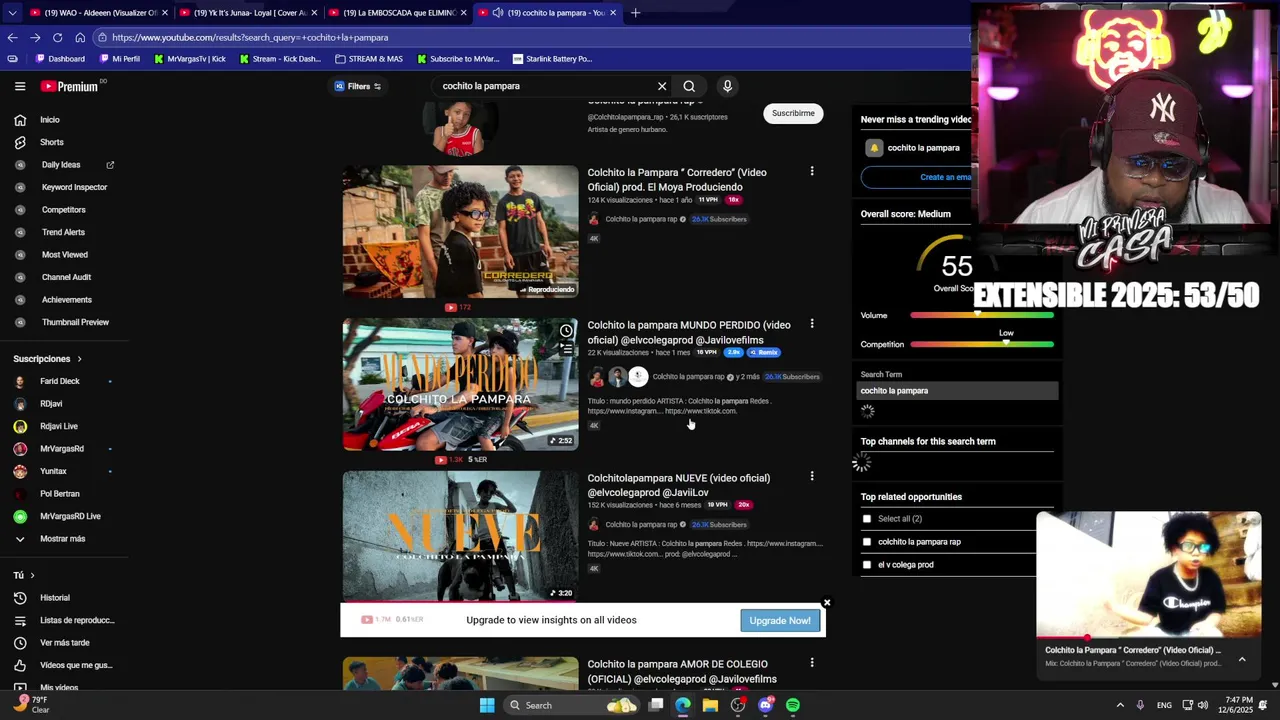Show hidden system tray icons
This screenshot has width=1280, height=720.
click(x=1120, y=705)
